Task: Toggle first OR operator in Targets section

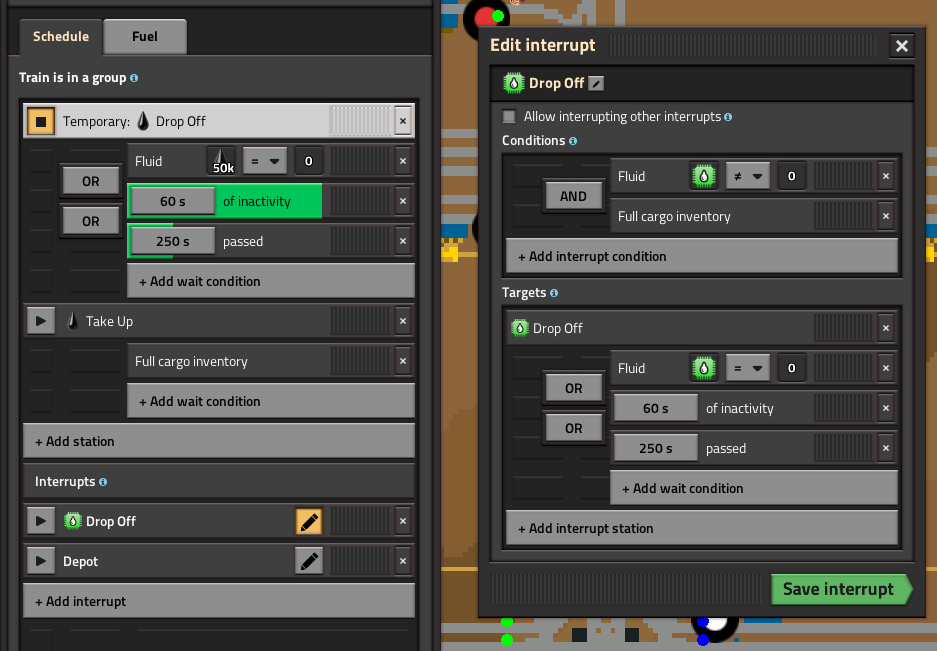Action: click(574, 388)
